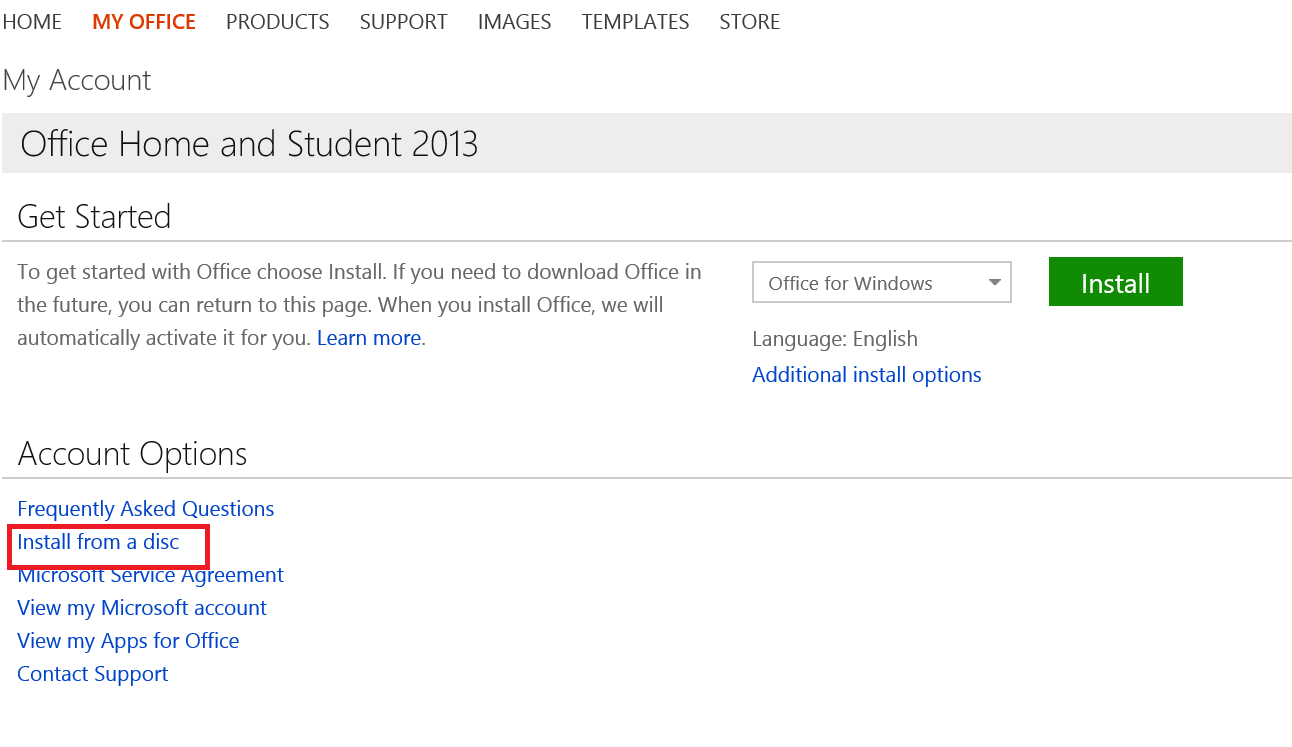The height and width of the screenshot is (747, 1292).
Task: Visit the STORE menu item
Action: pyautogui.click(x=749, y=21)
